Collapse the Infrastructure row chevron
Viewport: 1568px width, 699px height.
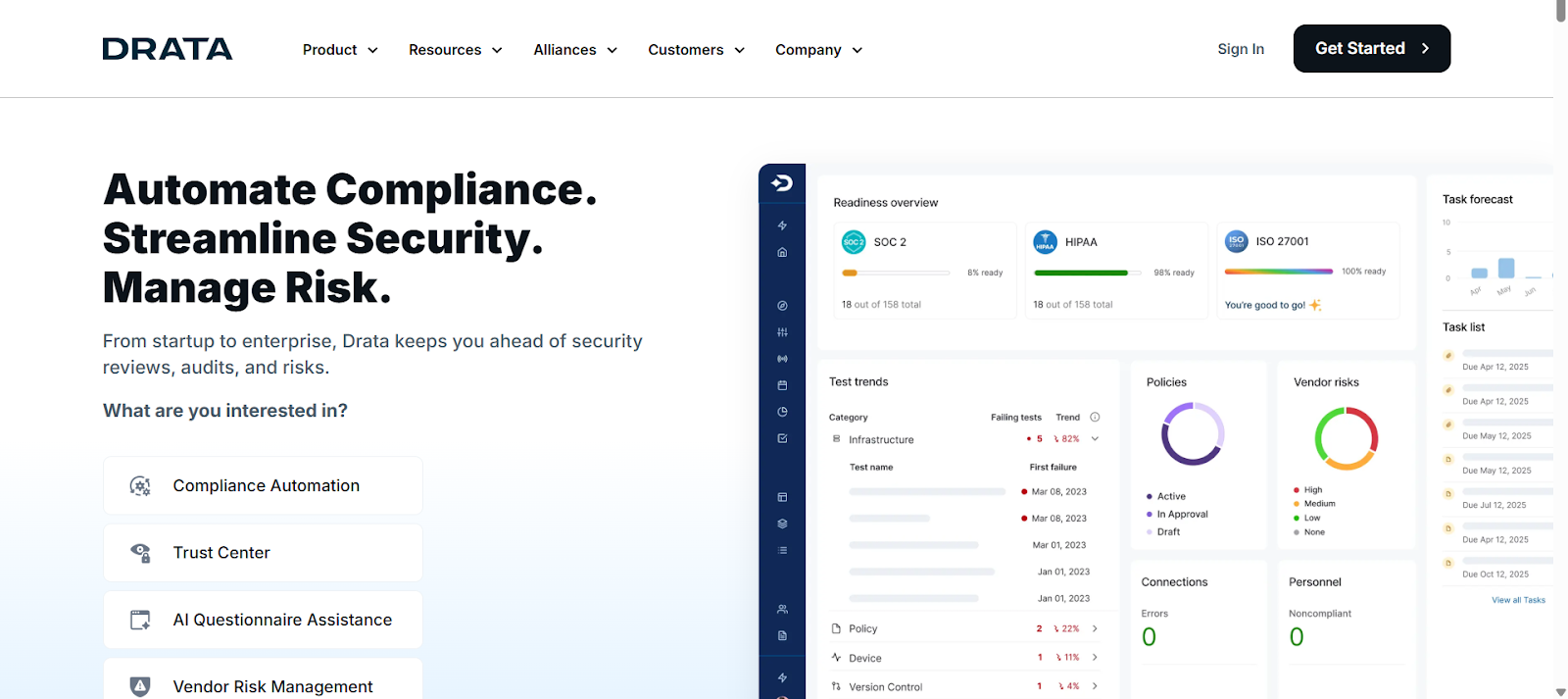(1095, 438)
